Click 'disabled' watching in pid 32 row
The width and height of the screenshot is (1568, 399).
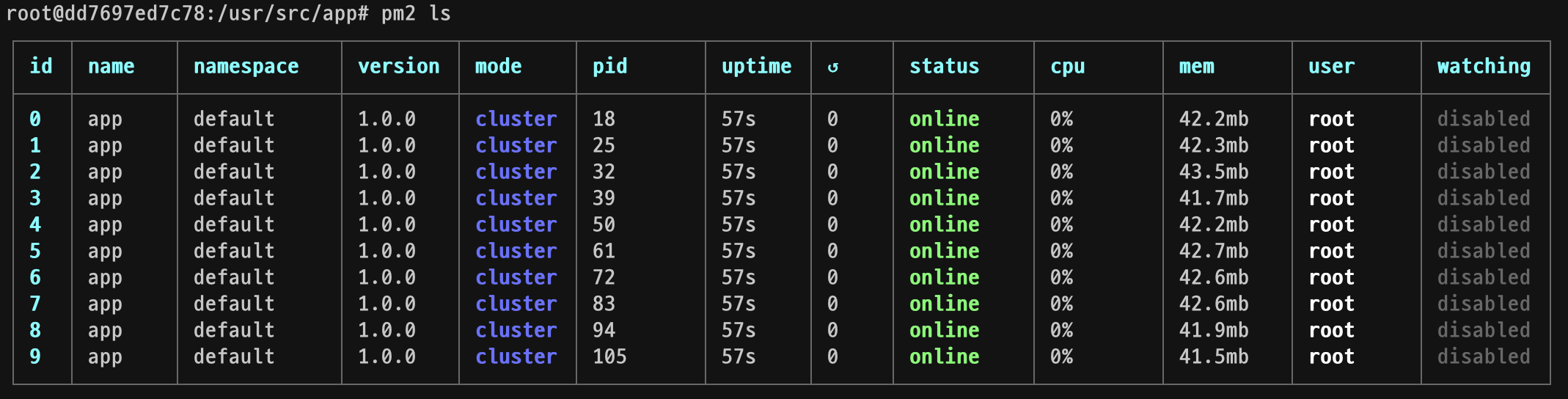(1484, 172)
